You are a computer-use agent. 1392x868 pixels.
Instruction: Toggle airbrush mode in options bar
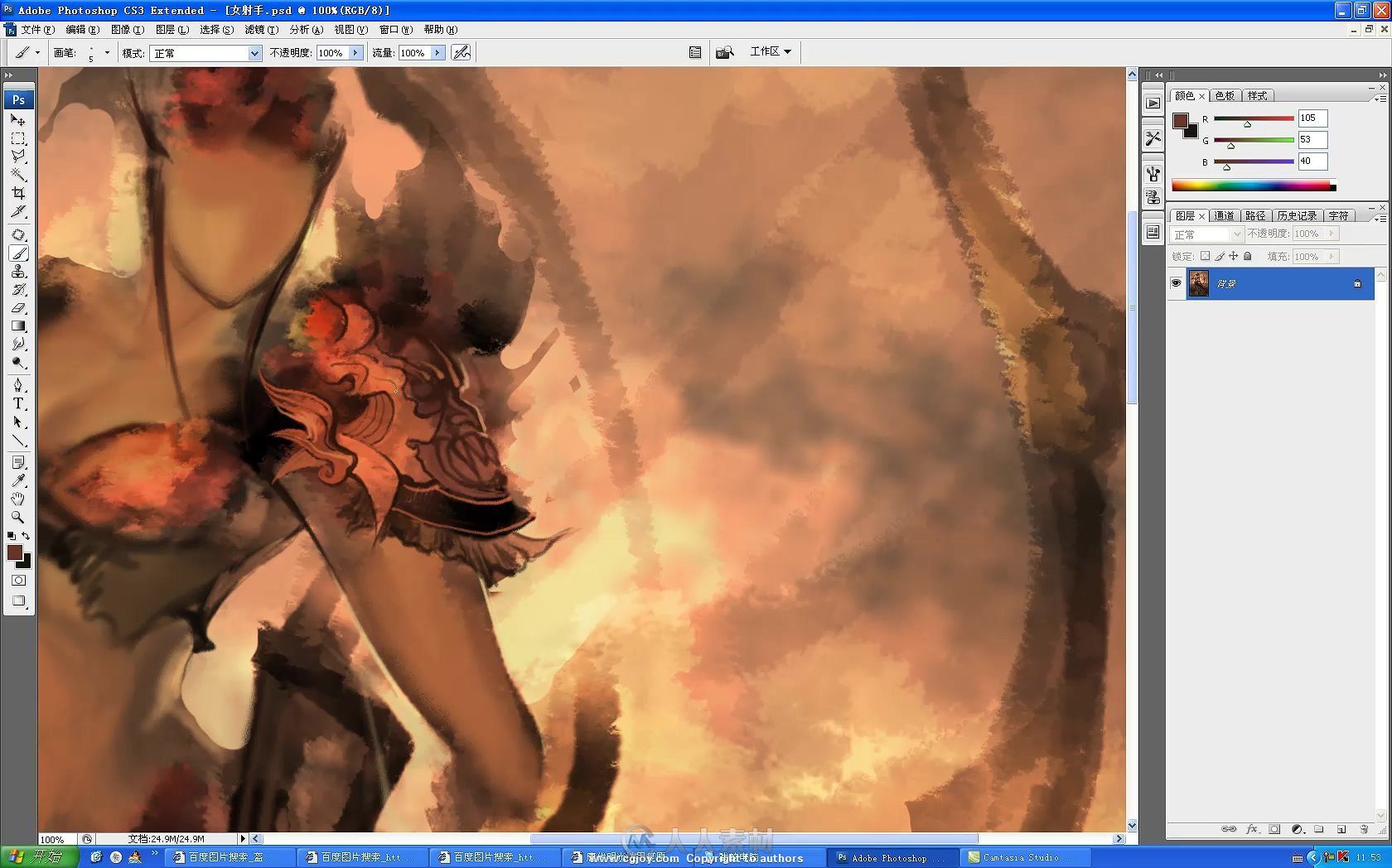[x=462, y=52]
